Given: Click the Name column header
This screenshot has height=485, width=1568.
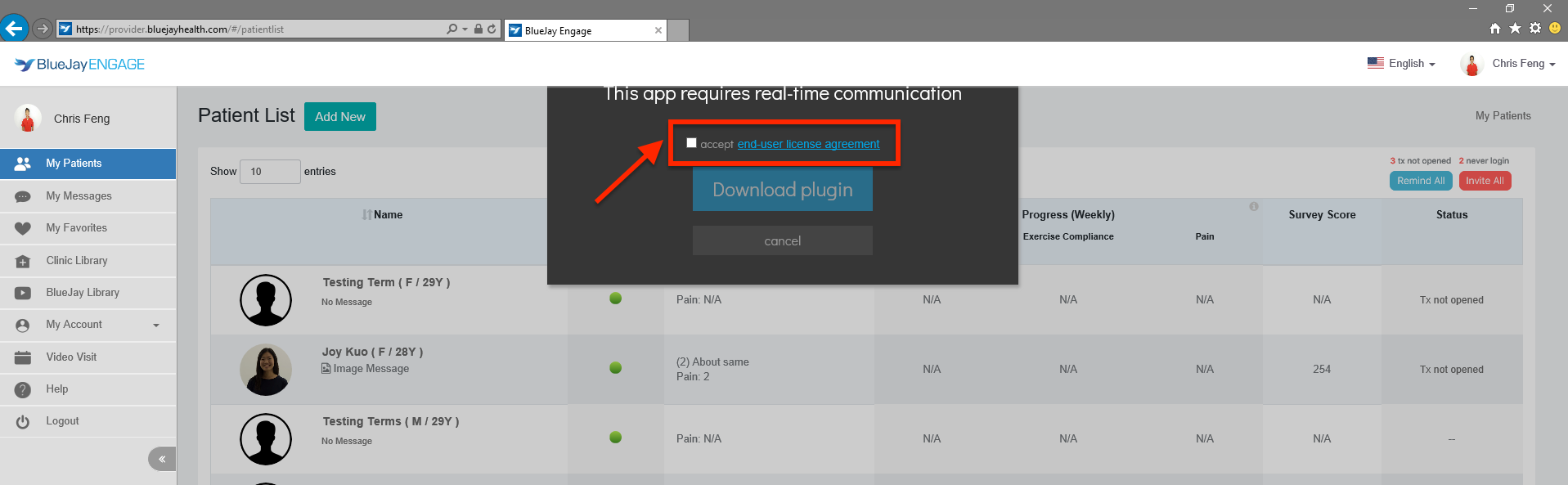Looking at the screenshot, I should (389, 215).
